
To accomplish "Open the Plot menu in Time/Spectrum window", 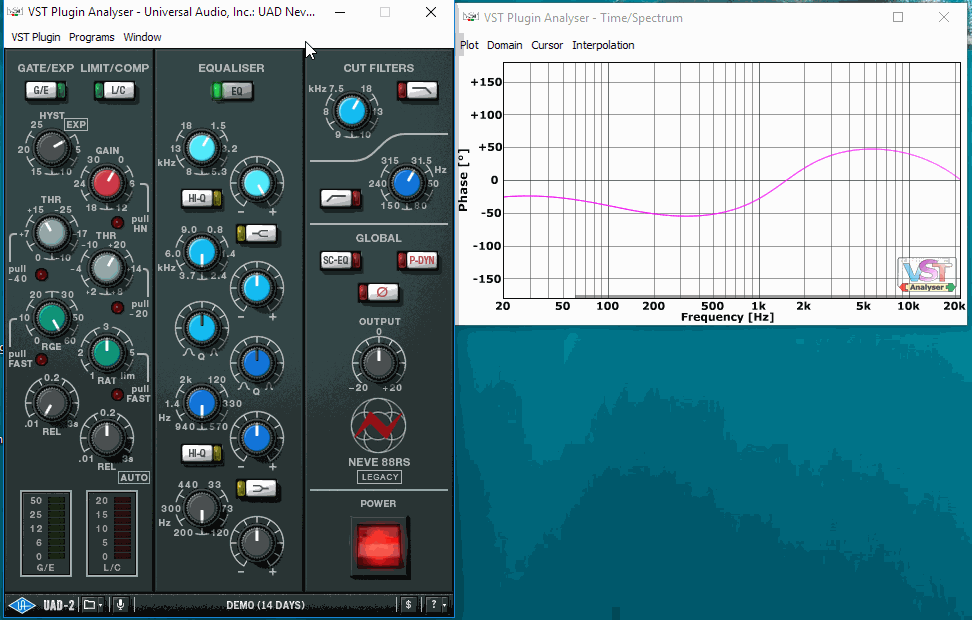I will (469, 45).
